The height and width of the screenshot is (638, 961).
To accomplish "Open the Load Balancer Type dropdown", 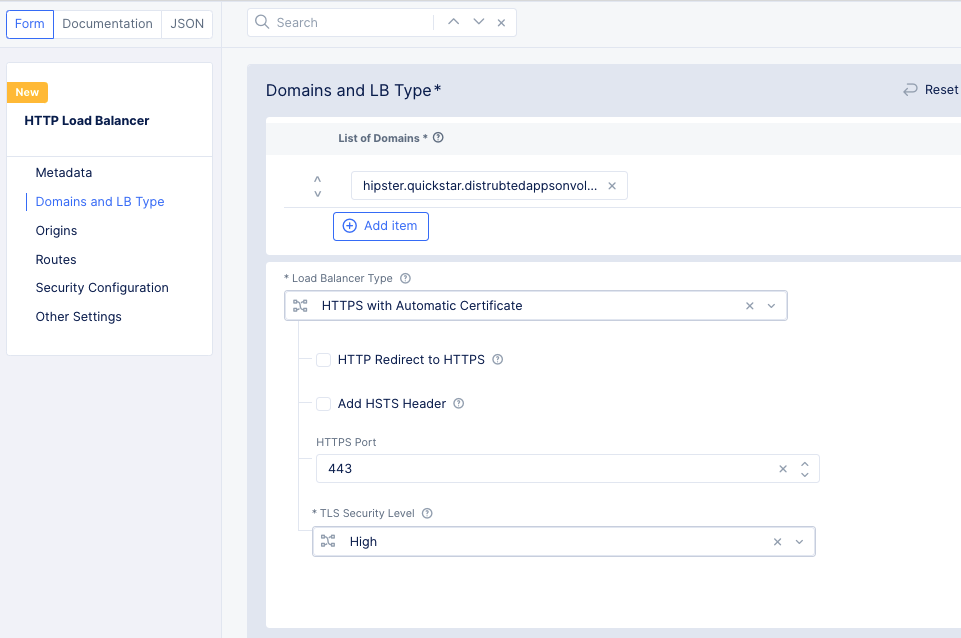I will (771, 306).
